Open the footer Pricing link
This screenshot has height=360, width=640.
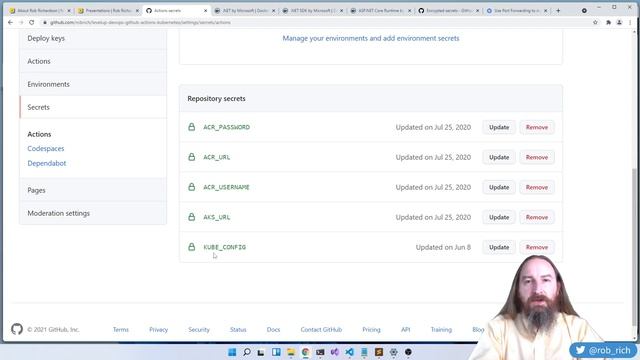click(371, 329)
